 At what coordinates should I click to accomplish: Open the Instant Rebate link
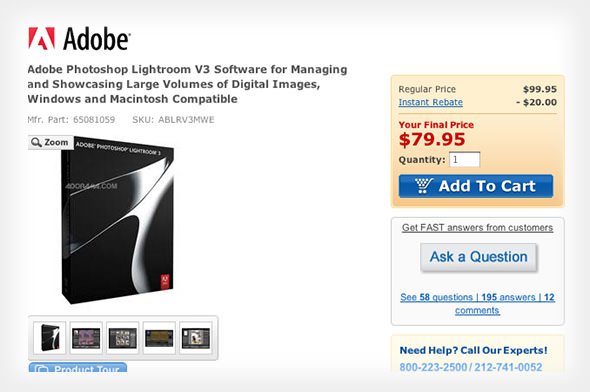coord(431,102)
